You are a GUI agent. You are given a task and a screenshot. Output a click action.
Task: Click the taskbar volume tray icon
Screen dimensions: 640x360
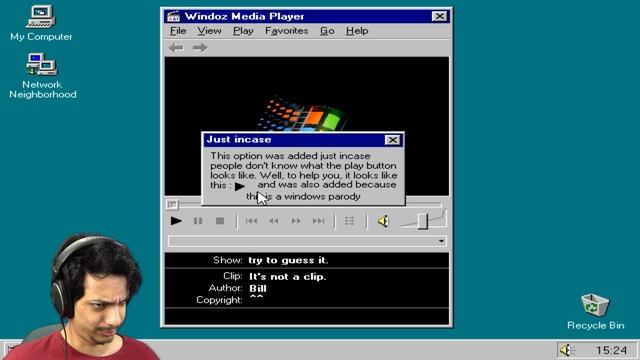tap(566, 350)
